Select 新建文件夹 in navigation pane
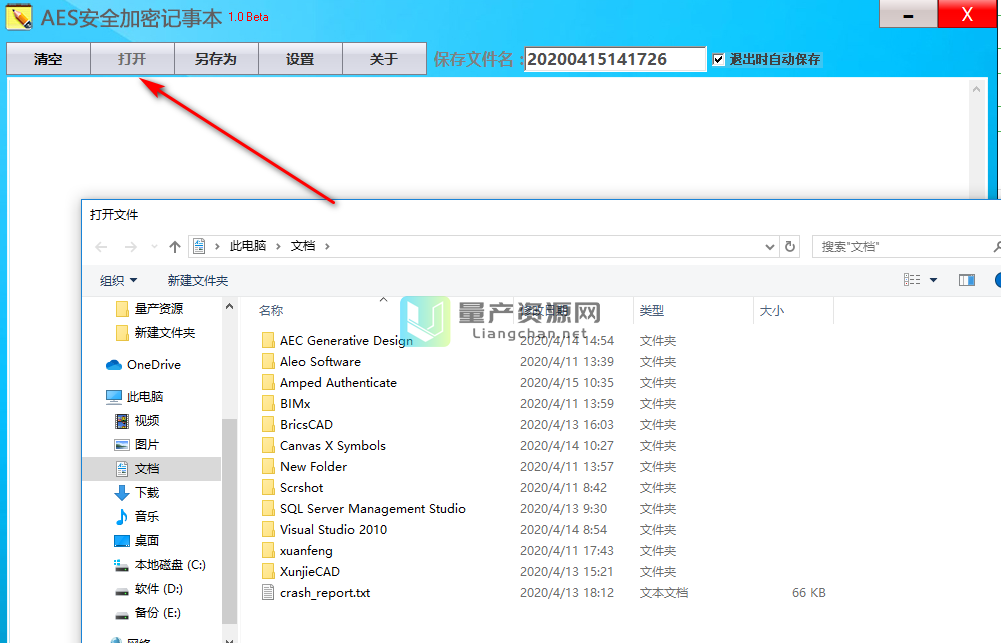This screenshot has height=643, width=1001. click(165, 333)
